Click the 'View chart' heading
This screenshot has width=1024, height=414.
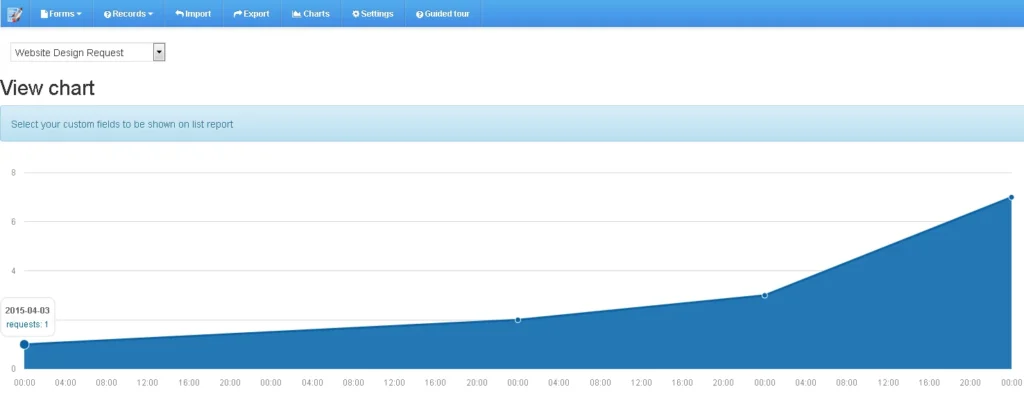click(x=48, y=88)
